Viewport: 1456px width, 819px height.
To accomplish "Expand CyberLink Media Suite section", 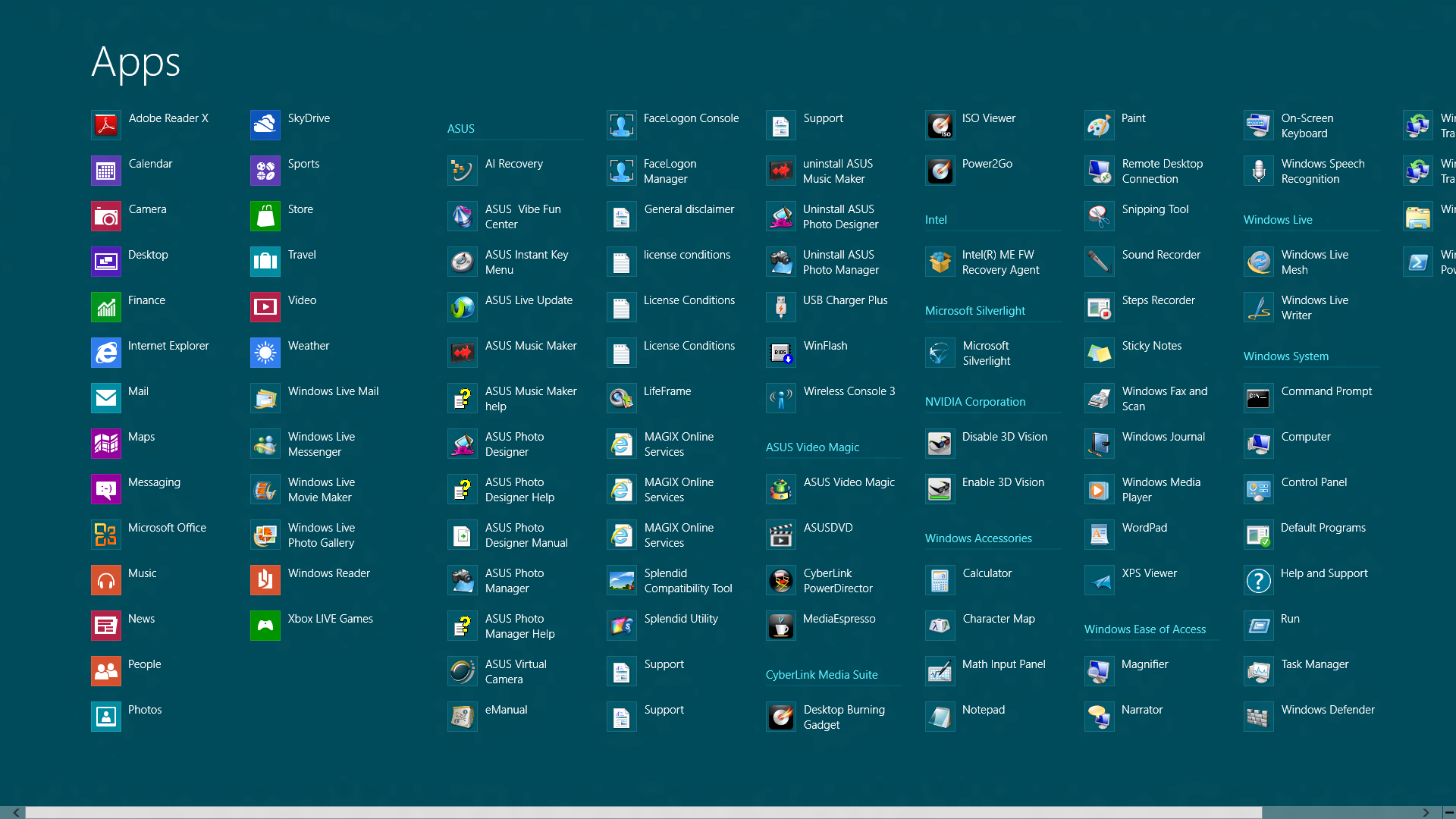I will pos(821,674).
